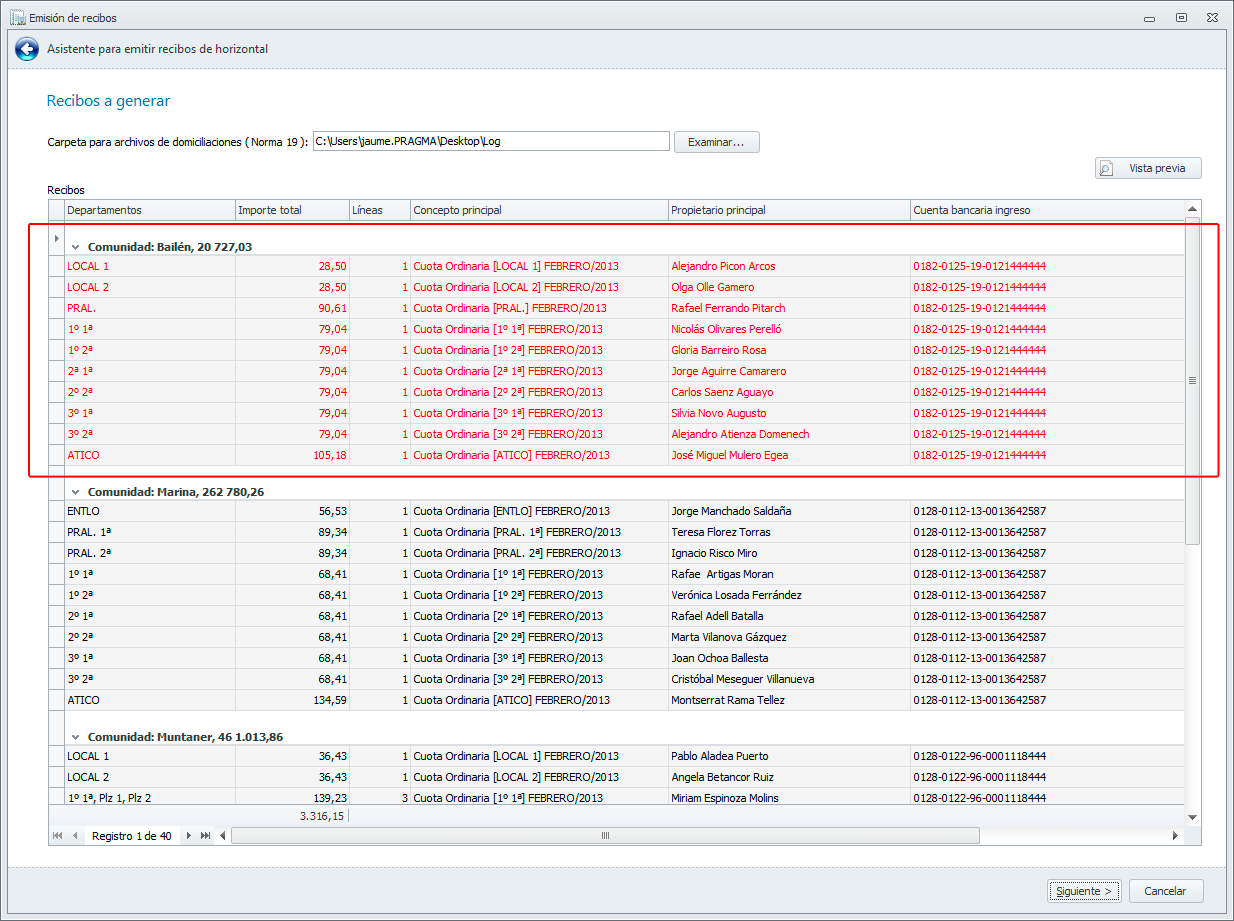Click the Registro 1 de 40 indicator

coord(131,836)
